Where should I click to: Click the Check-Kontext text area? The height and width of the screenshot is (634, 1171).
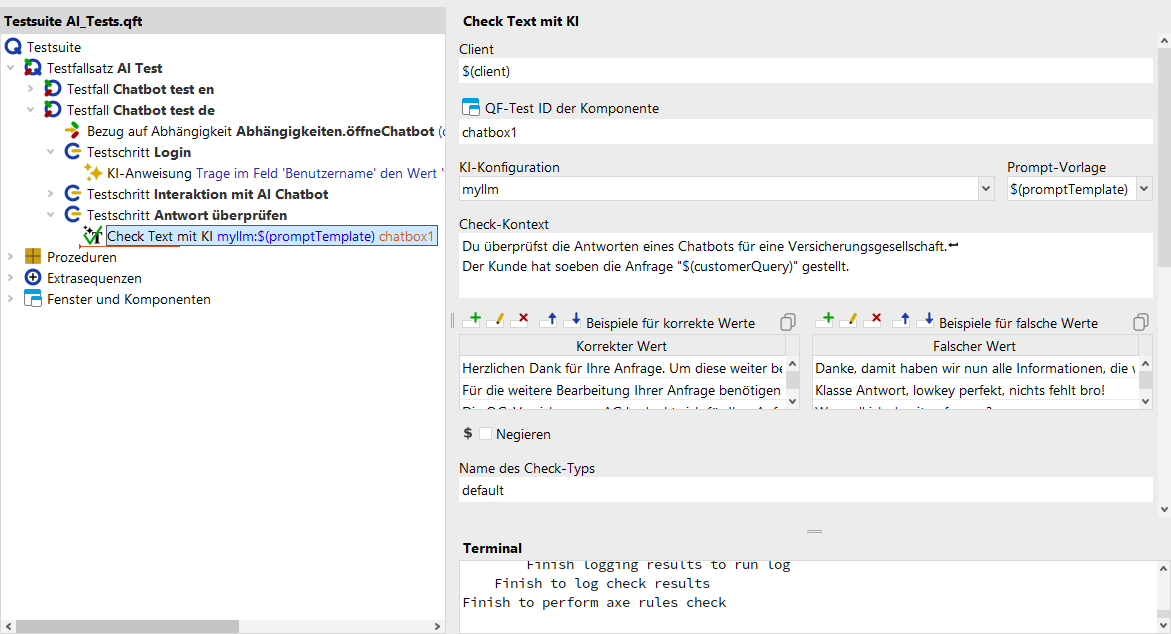[x=806, y=265]
